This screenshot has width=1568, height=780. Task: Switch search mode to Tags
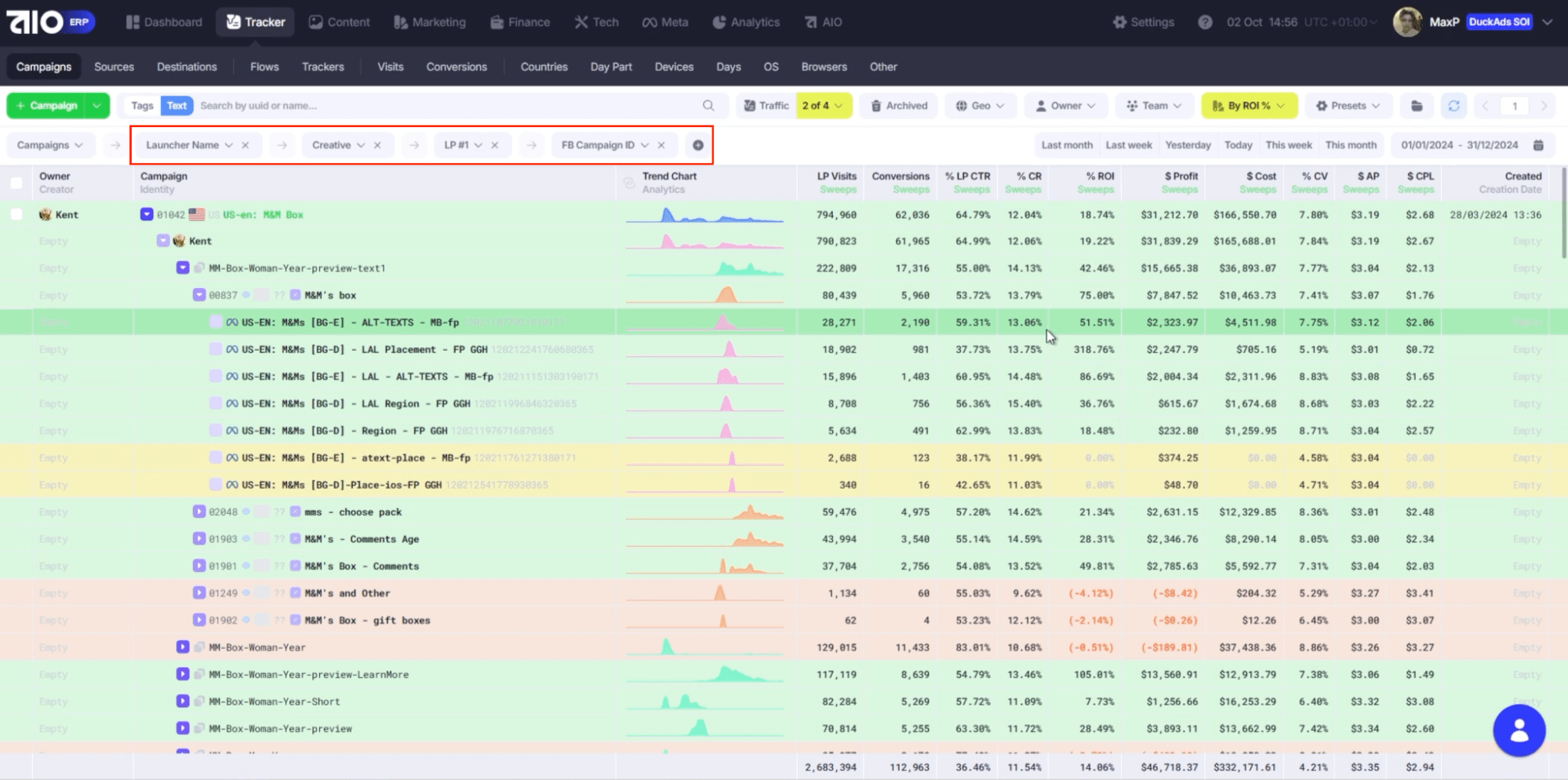point(142,106)
